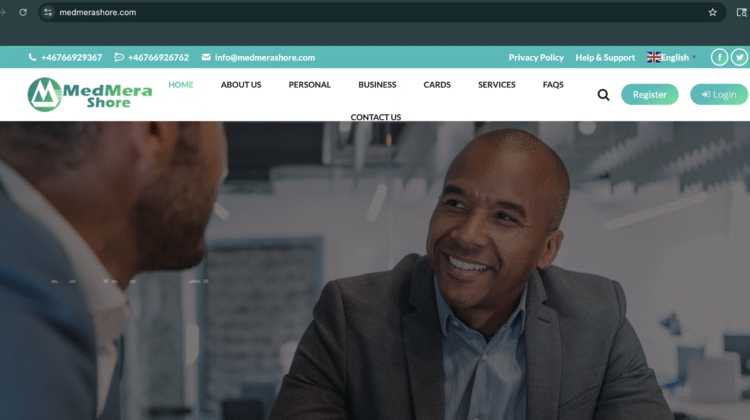750x420 pixels.
Task: Click the browser address bar URL
Action: pos(98,12)
